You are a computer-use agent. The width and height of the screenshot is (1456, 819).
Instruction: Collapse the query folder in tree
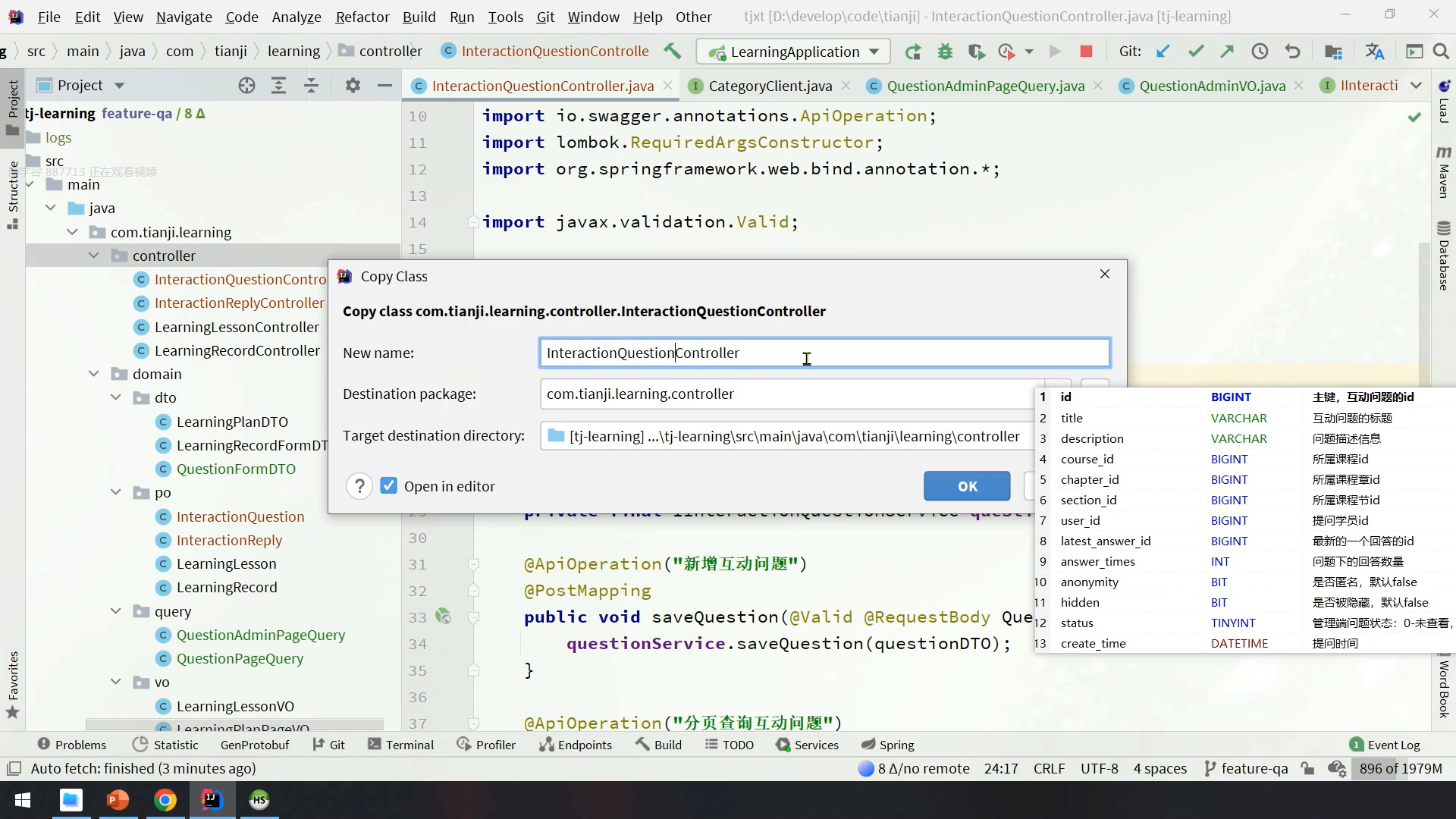(116, 611)
